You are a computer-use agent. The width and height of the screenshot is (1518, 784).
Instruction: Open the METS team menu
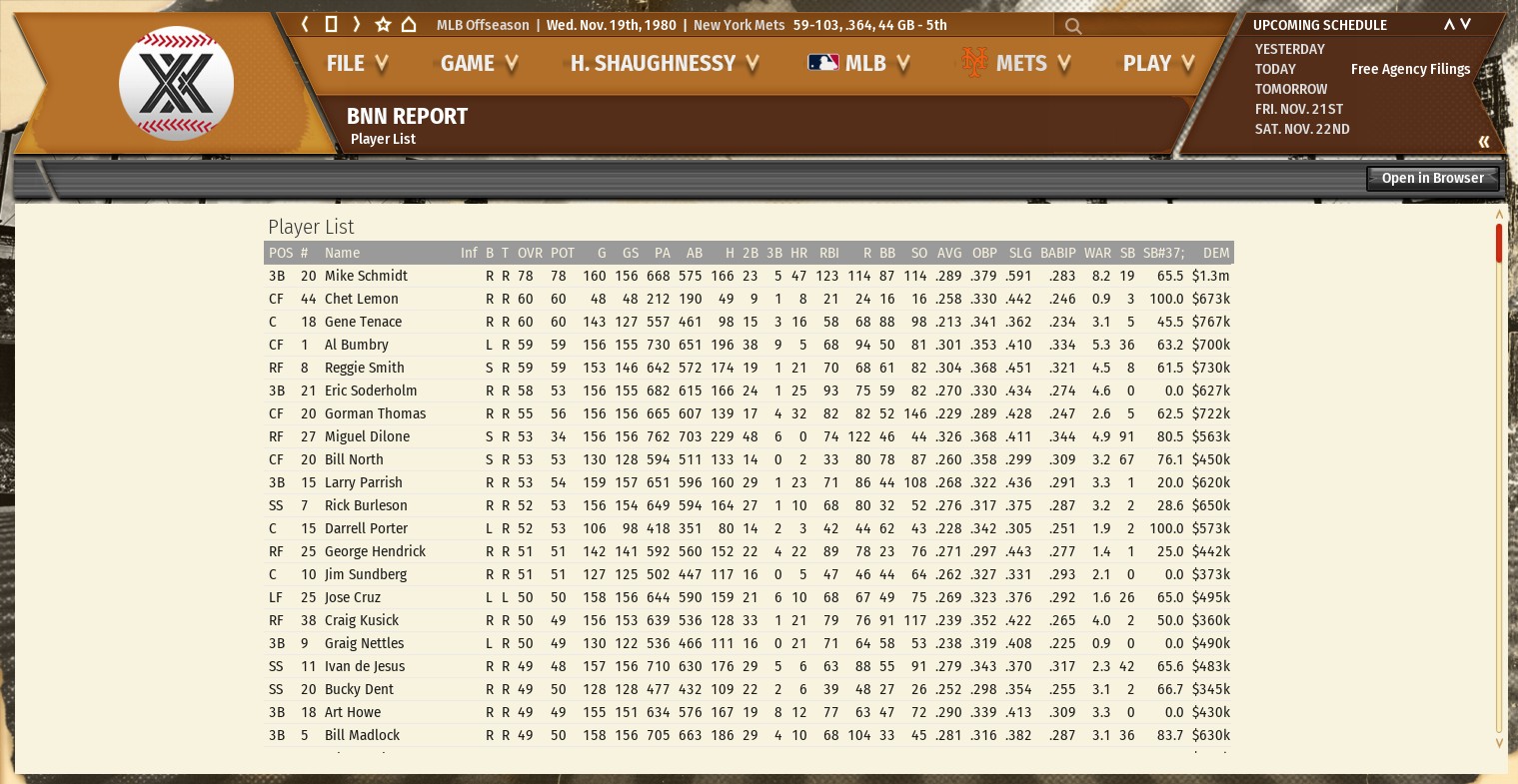point(1015,64)
